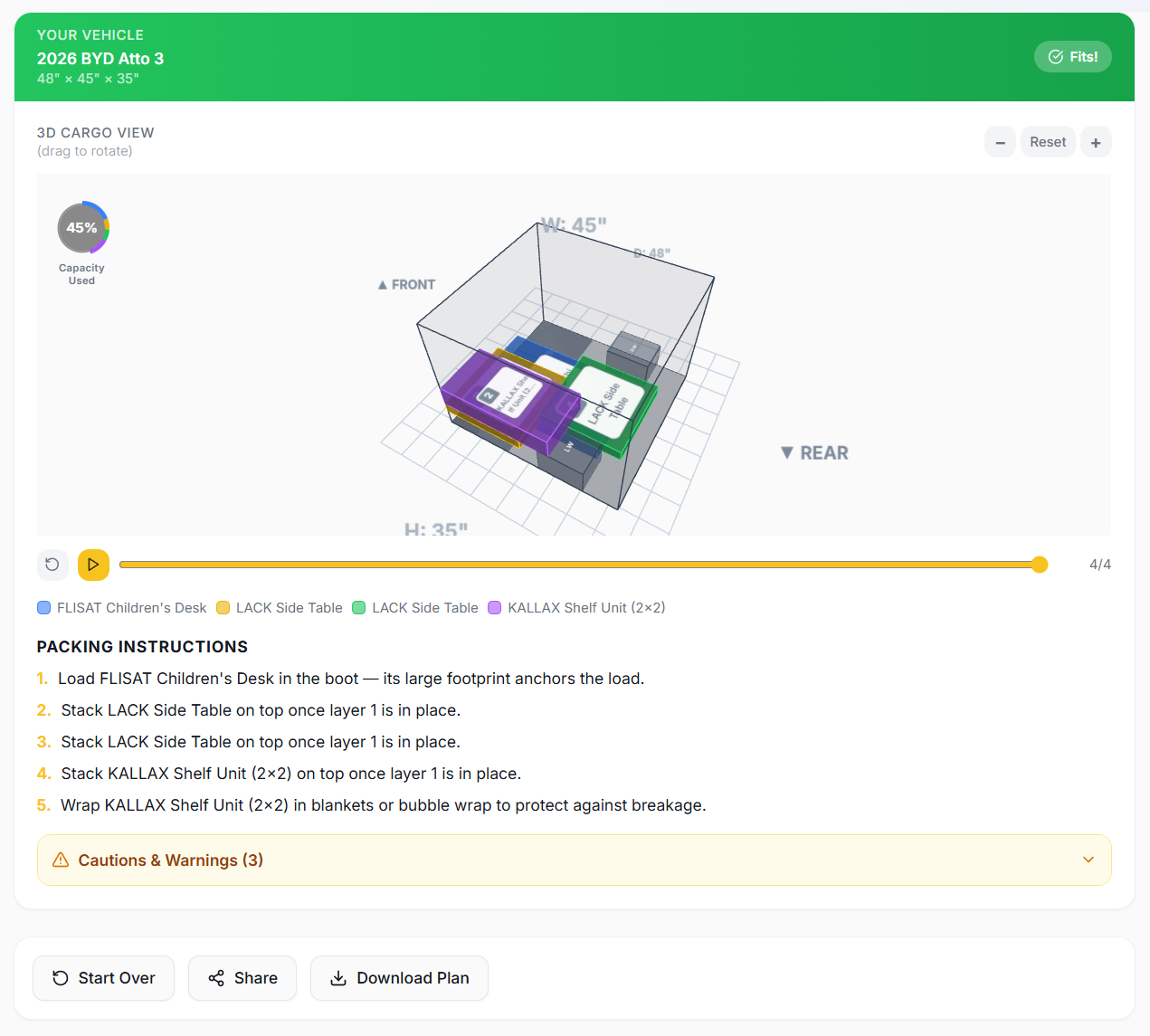Download the packing plan
Image resolution: width=1150 pixels, height=1036 pixels.
pos(399,978)
